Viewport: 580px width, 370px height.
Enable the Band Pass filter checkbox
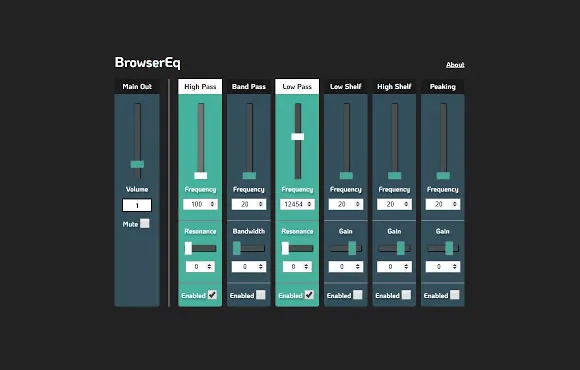click(x=261, y=295)
